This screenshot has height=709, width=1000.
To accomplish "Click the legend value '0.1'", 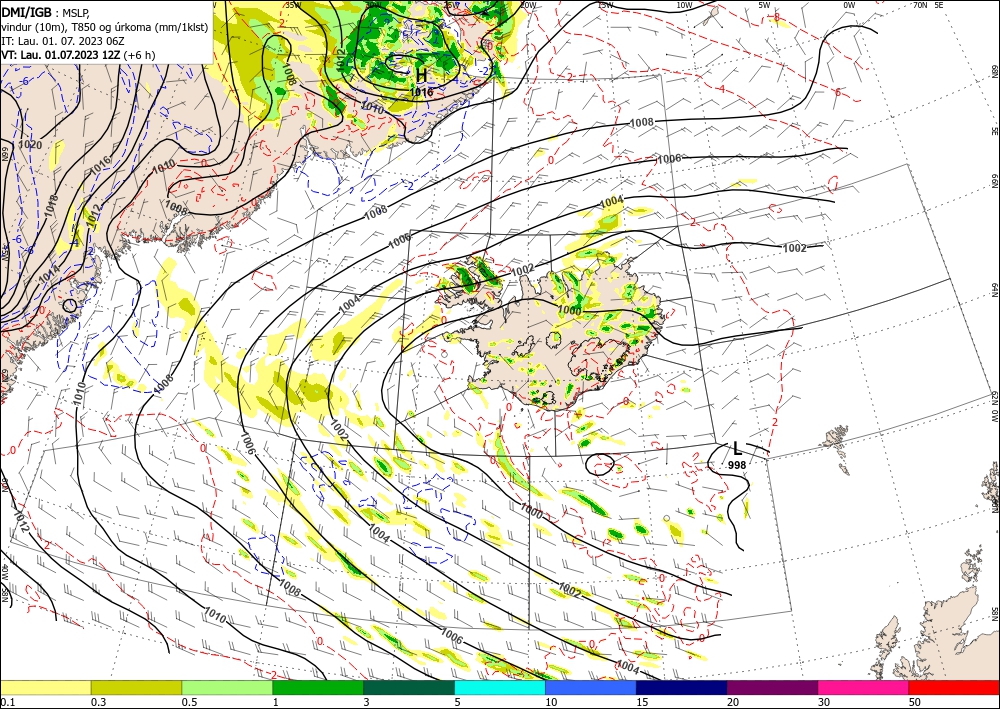I will [x=6, y=702].
